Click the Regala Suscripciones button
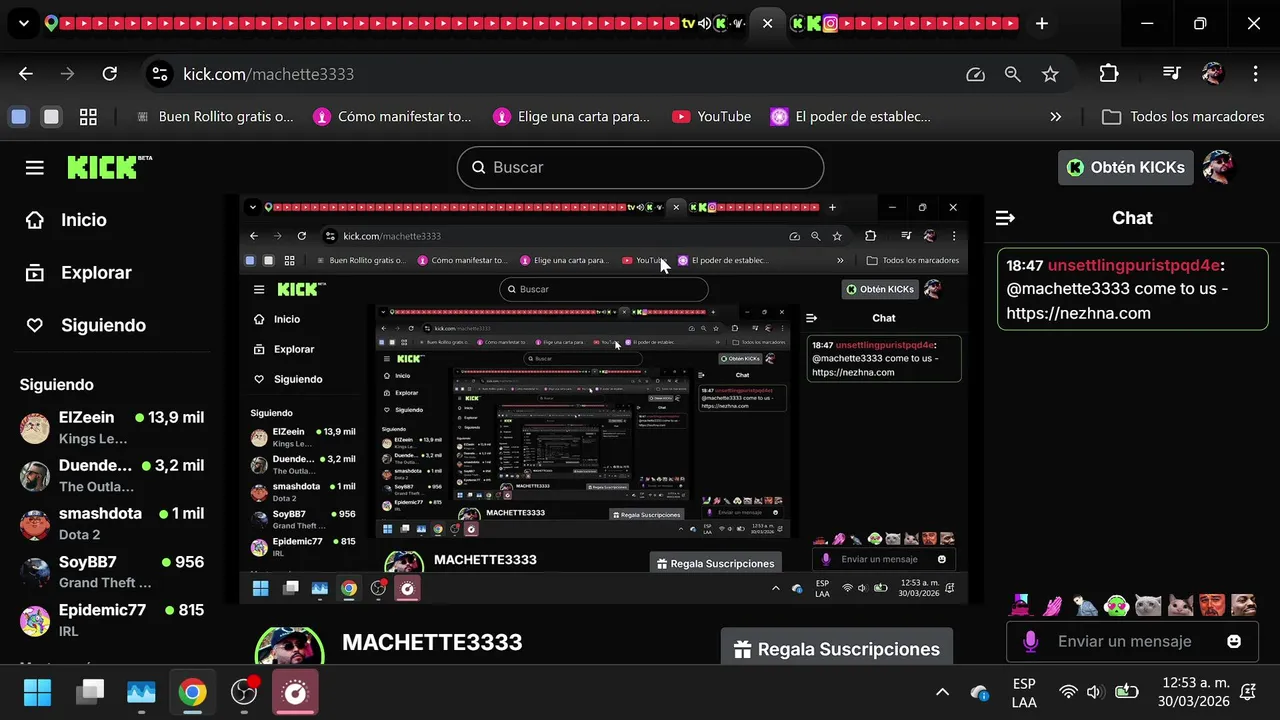Image resolution: width=1280 pixels, height=720 pixels. point(837,649)
